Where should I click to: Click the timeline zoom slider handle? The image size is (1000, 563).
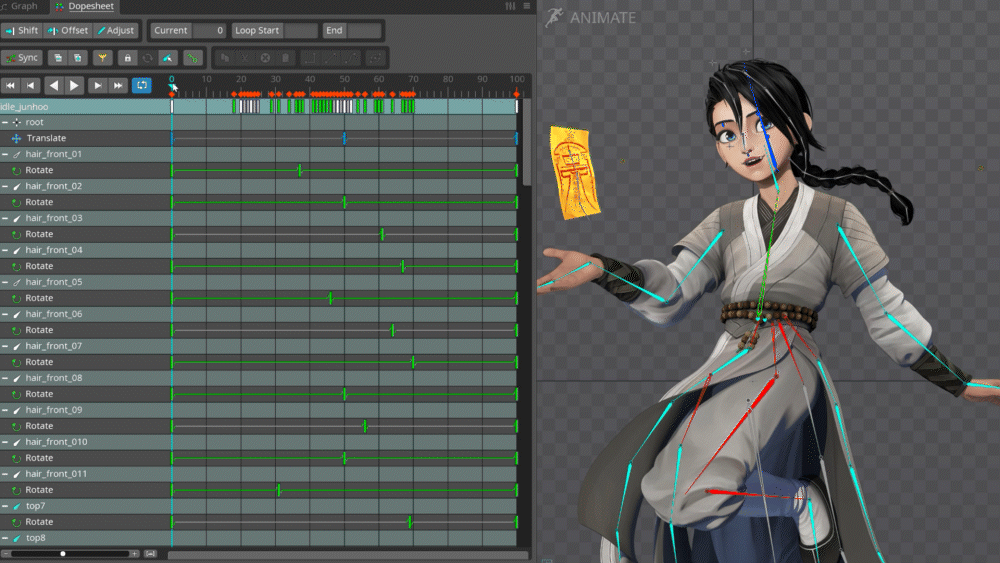point(63,553)
